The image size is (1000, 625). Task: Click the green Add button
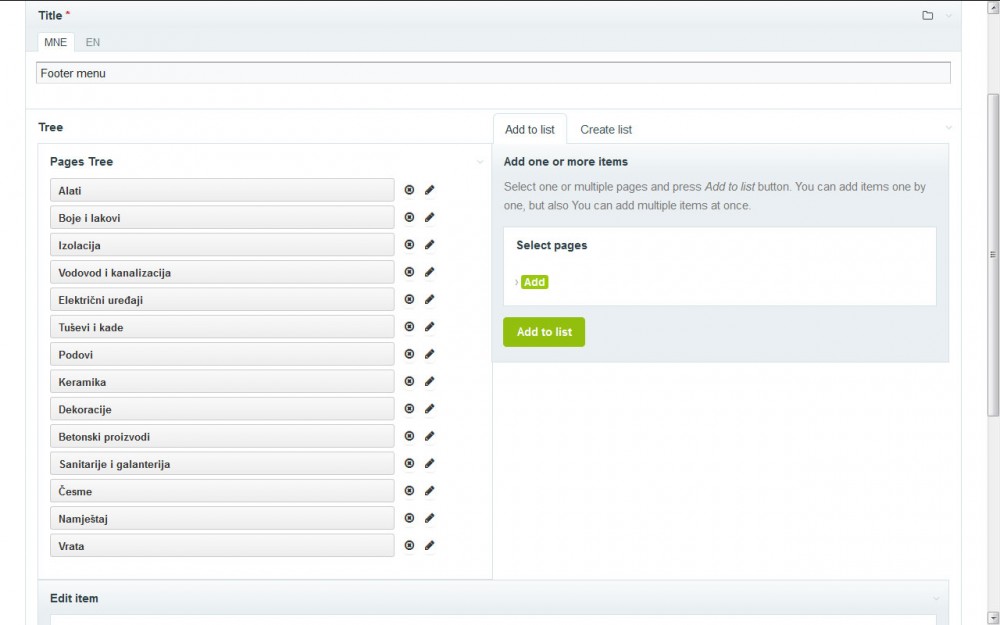(534, 282)
